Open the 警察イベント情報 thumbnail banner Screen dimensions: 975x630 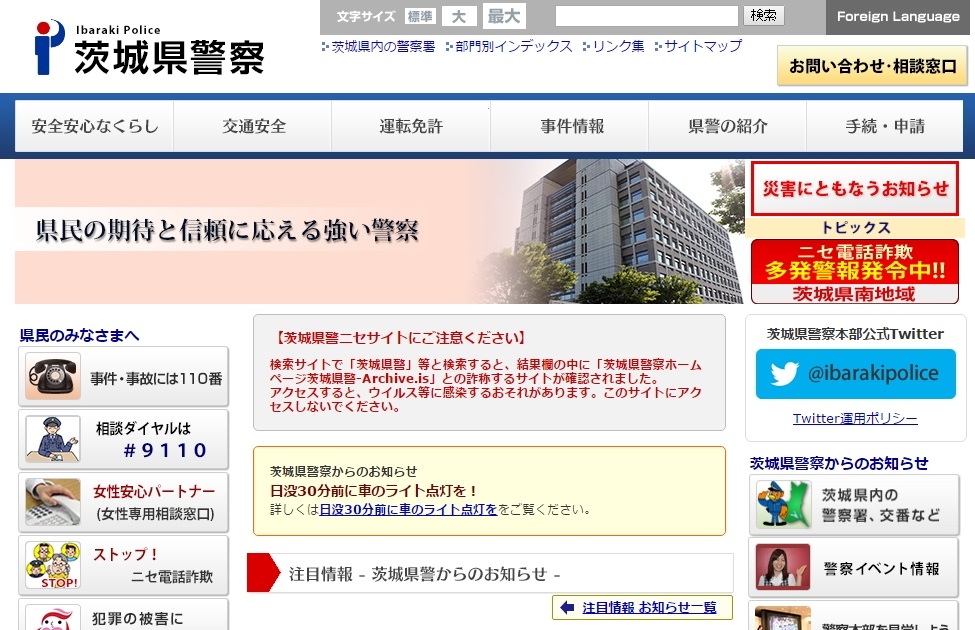[x=782, y=568]
